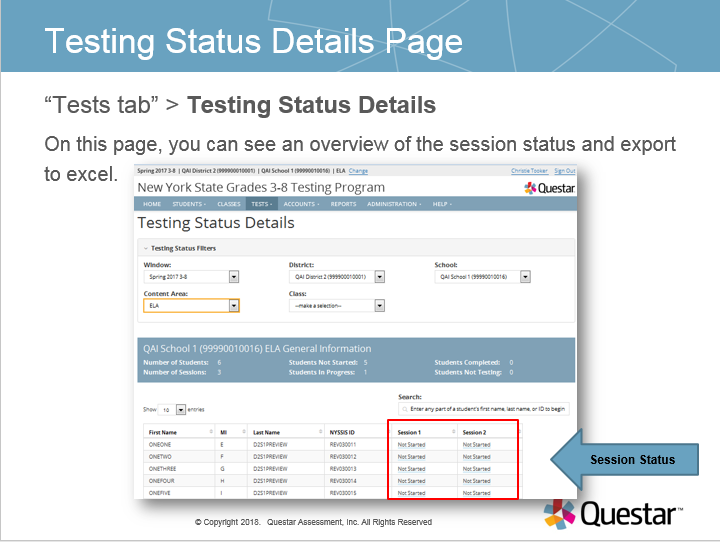Click the QAI School 1 ELA General Information heading

[x=257, y=349]
